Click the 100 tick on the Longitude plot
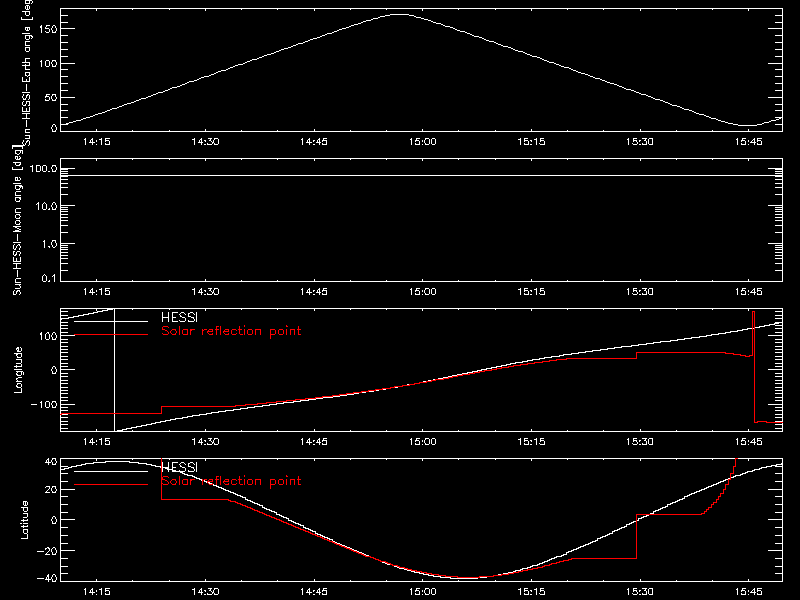Image resolution: width=800 pixels, height=600 pixels. pyautogui.click(x=47, y=336)
